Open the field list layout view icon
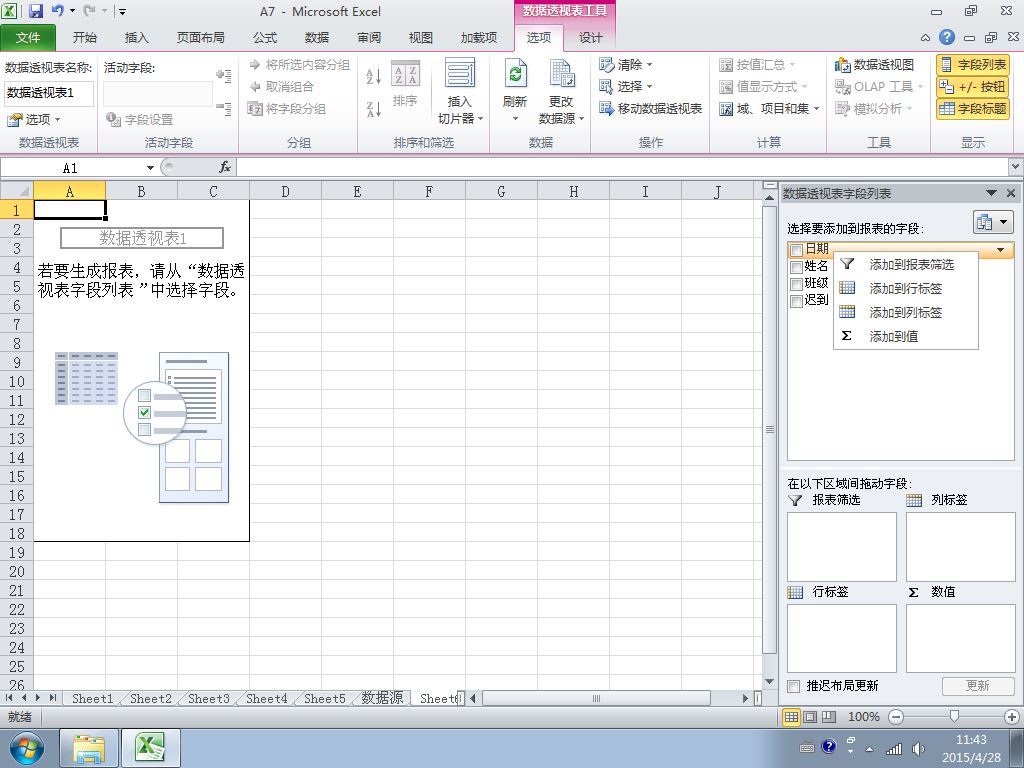 click(x=993, y=222)
